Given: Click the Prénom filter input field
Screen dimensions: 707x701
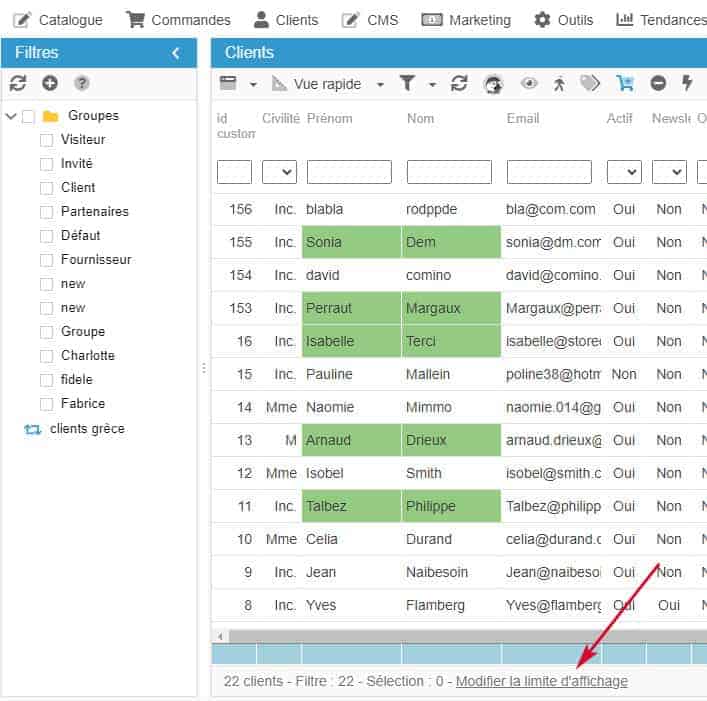Looking at the screenshot, I should point(349,172).
